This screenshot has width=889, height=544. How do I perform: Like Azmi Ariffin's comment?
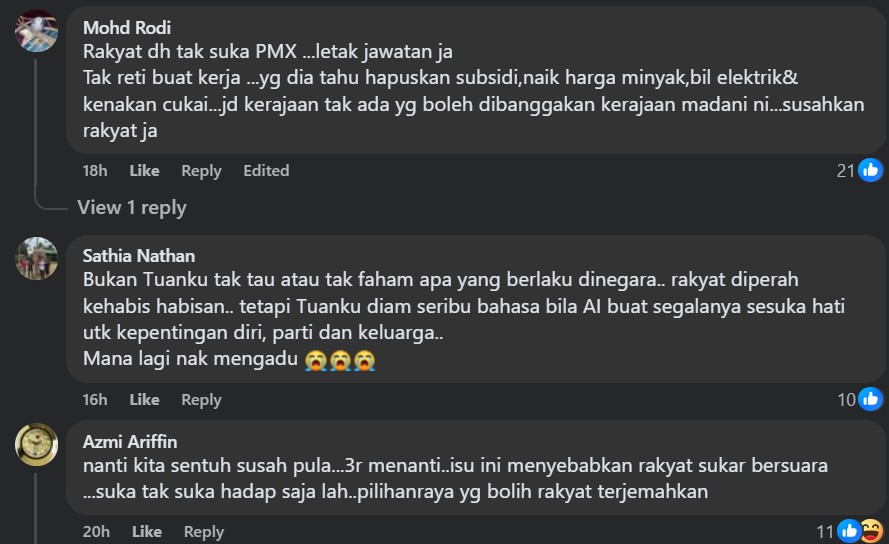click(147, 532)
